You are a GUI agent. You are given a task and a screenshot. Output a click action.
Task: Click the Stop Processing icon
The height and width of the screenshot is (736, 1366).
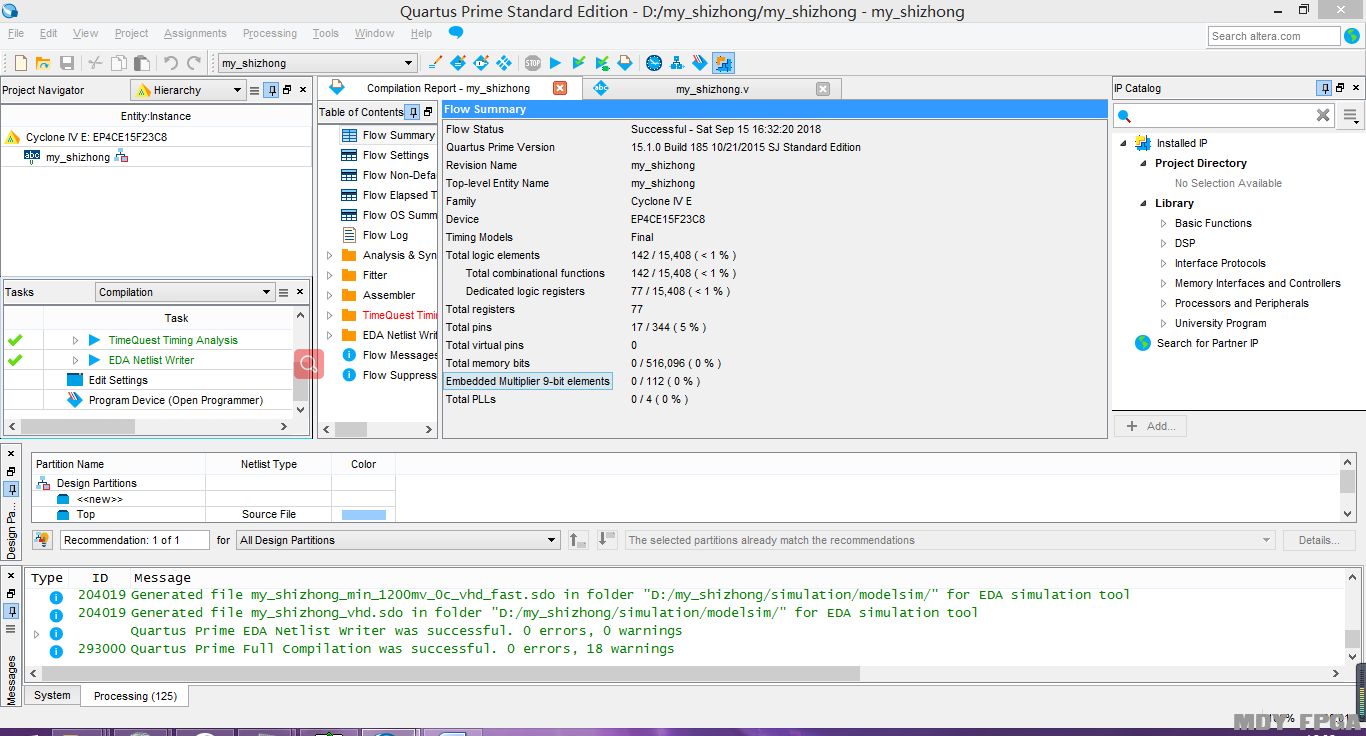pos(533,63)
